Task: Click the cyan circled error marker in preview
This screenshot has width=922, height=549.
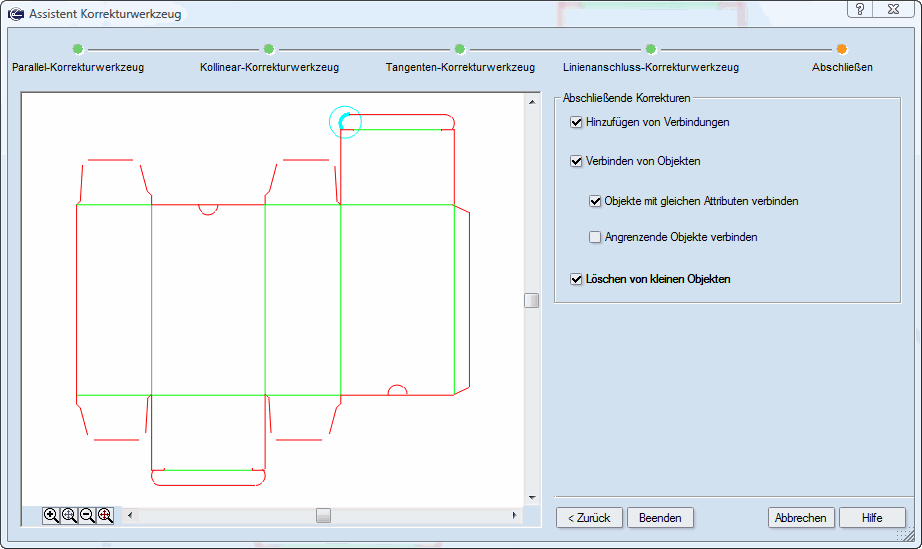Action: [345, 122]
